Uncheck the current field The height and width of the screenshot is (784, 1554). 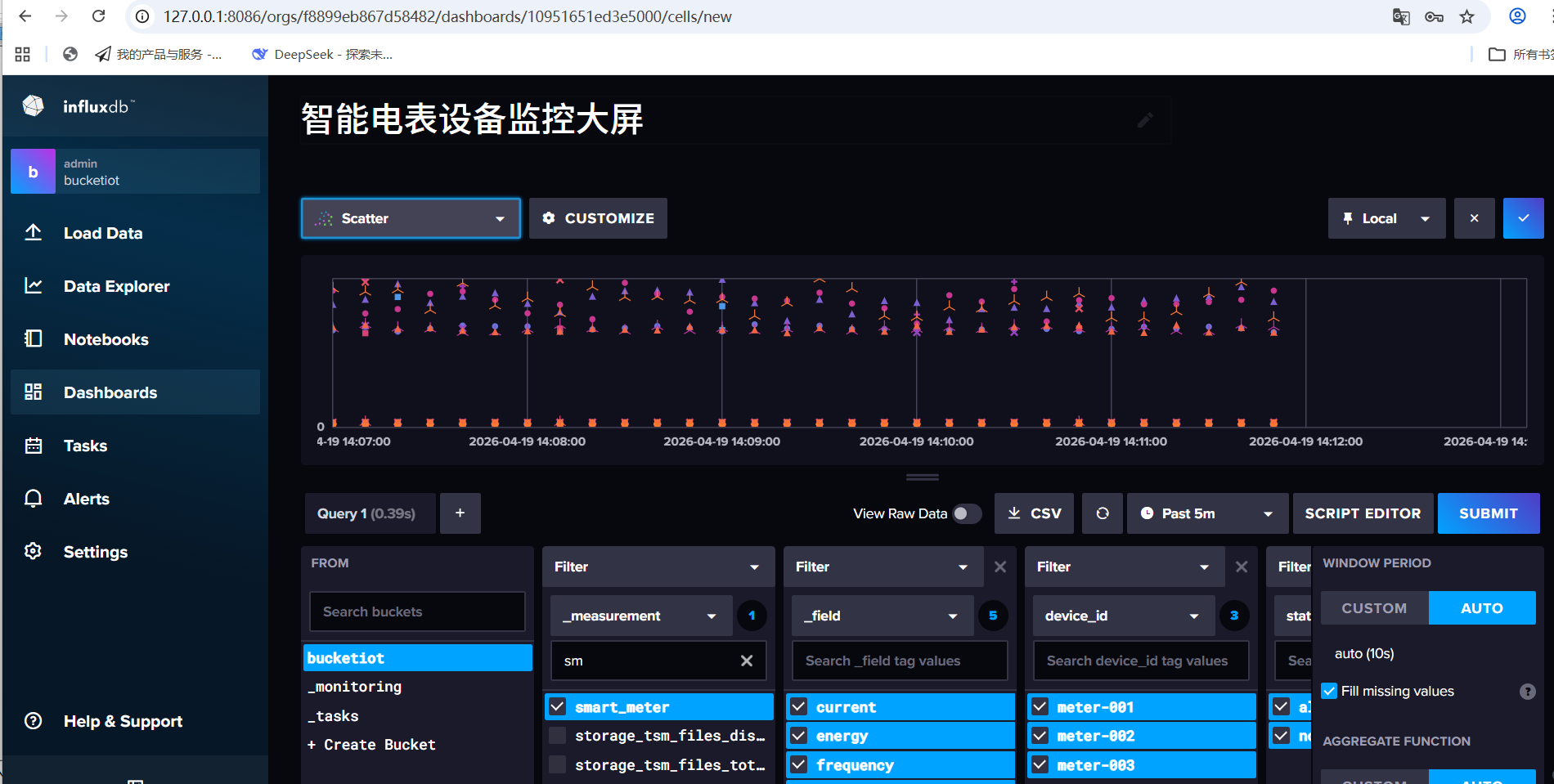click(x=901, y=707)
